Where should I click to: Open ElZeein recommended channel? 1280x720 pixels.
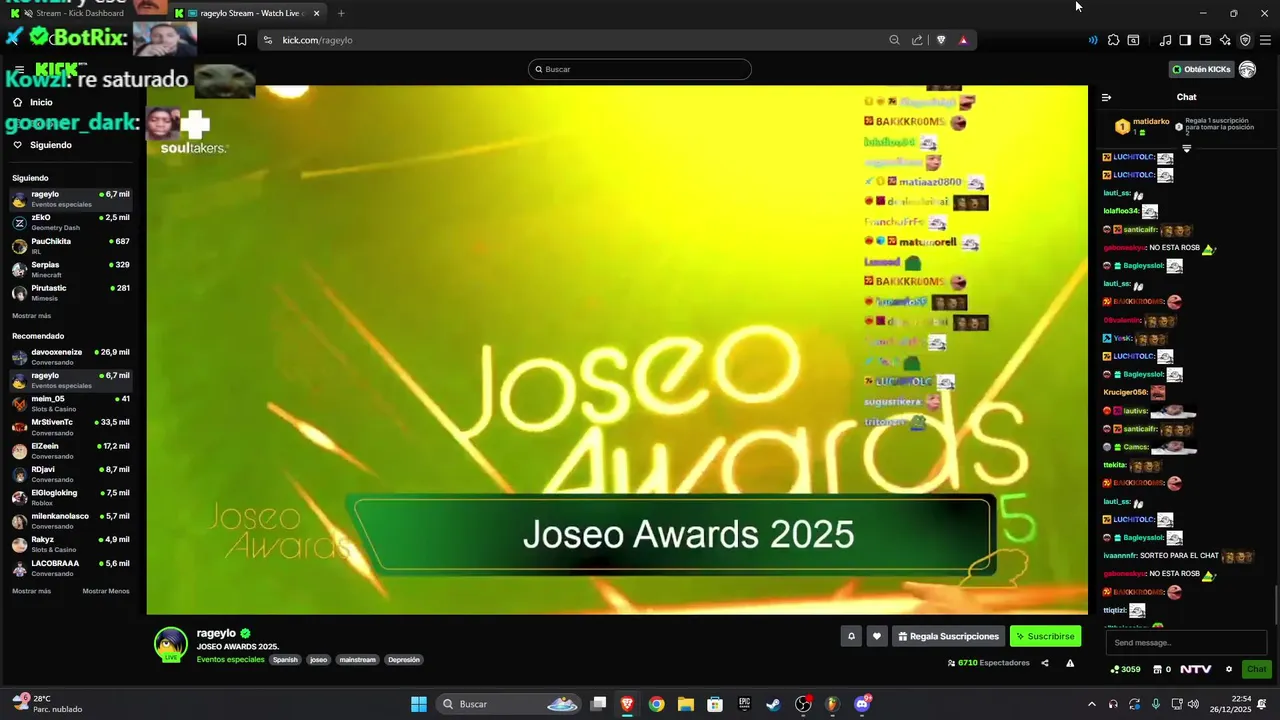click(x=70, y=450)
